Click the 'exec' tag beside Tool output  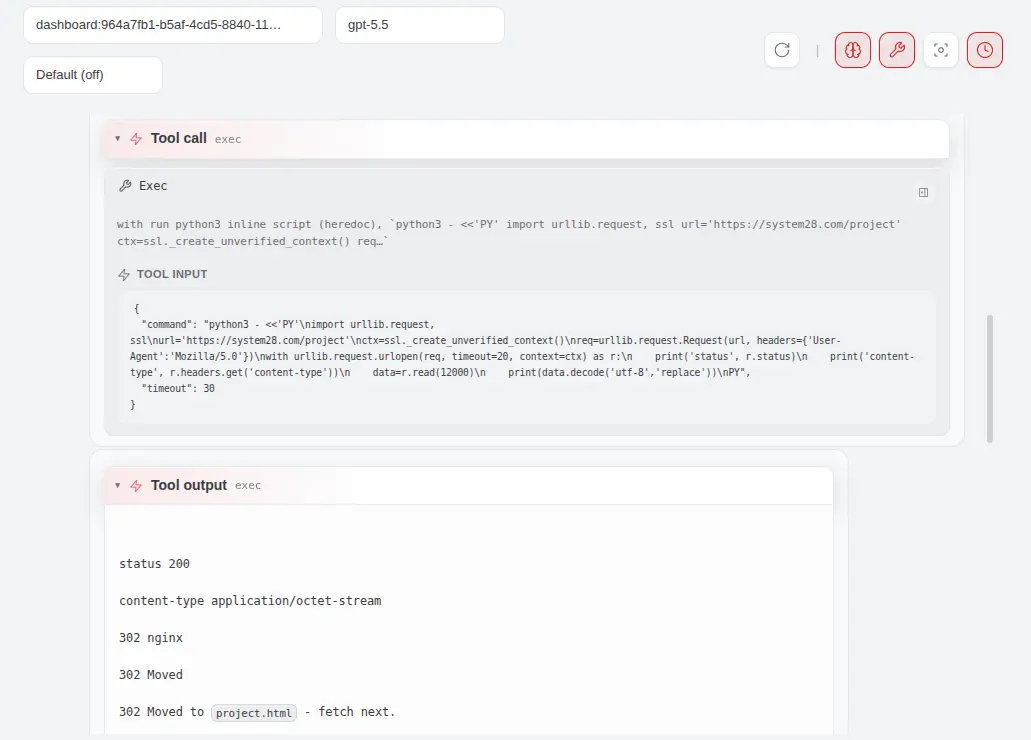click(x=248, y=485)
